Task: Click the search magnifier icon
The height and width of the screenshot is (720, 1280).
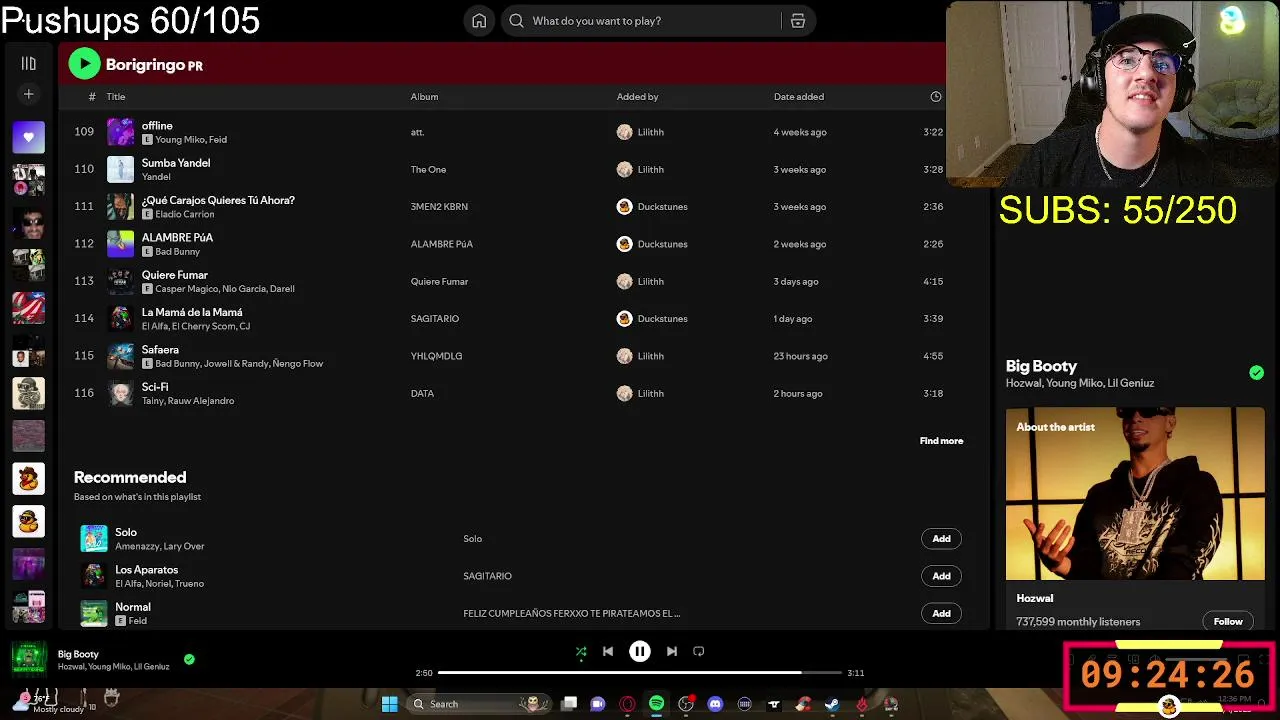Action: pyautogui.click(x=516, y=21)
